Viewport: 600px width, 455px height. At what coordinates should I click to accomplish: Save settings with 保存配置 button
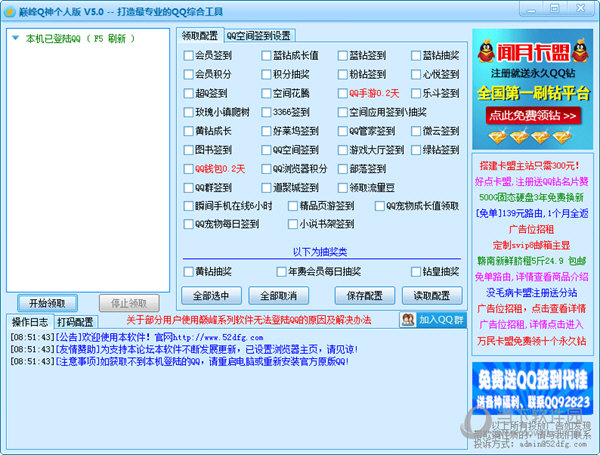(365, 295)
